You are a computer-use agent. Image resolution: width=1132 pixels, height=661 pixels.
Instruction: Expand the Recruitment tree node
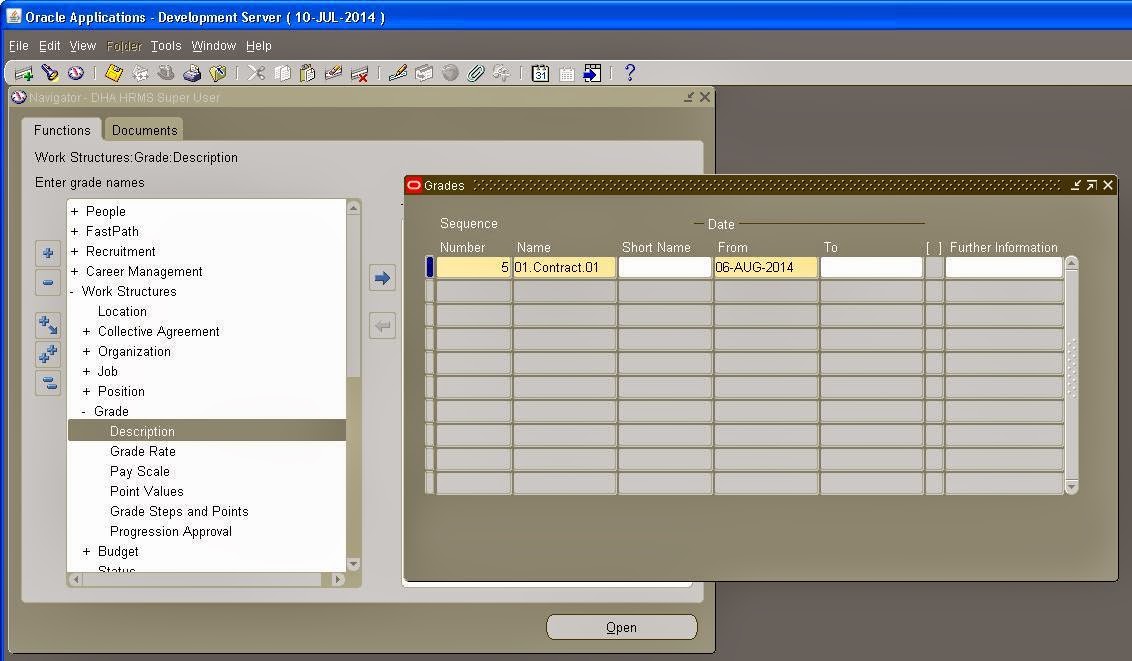click(x=74, y=252)
